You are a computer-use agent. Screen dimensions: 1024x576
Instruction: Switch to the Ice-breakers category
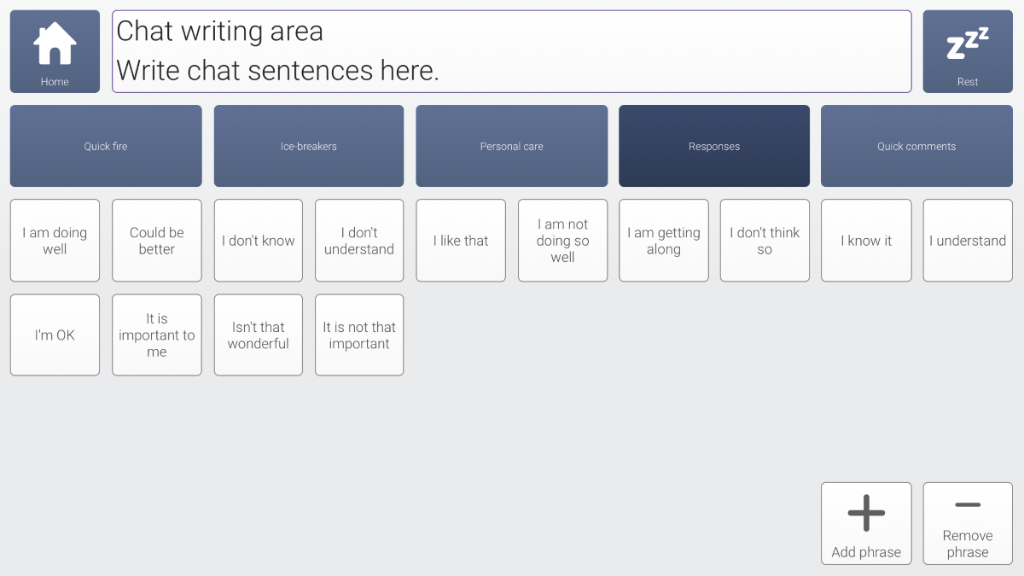[309, 146]
